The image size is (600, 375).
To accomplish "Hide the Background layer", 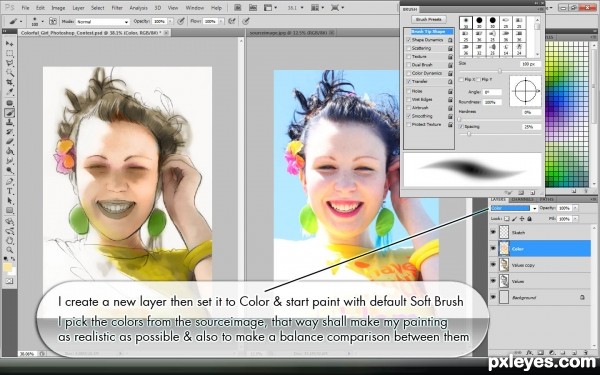I will pos(493,297).
